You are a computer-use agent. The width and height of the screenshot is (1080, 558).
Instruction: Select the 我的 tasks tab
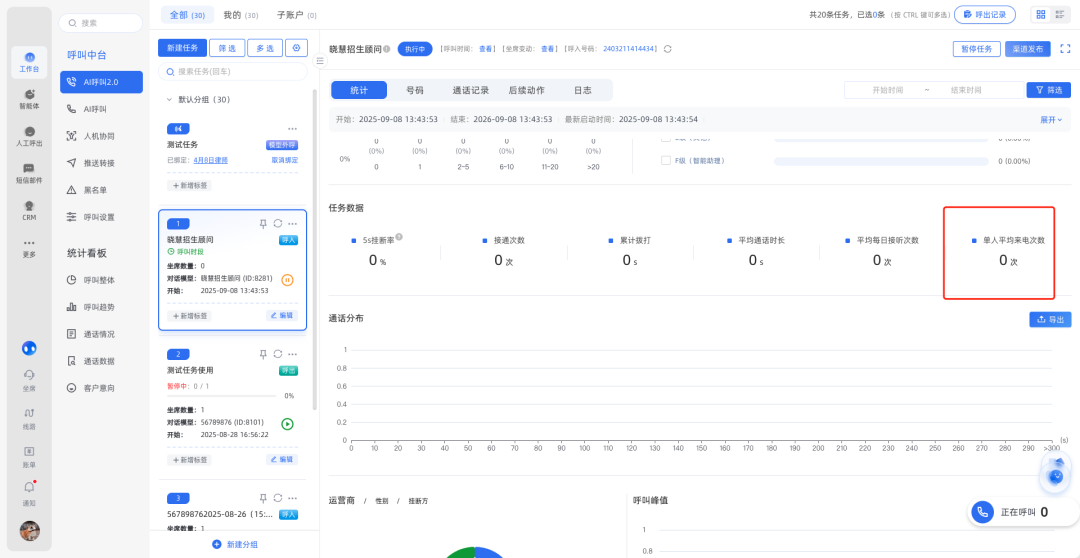click(x=240, y=15)
